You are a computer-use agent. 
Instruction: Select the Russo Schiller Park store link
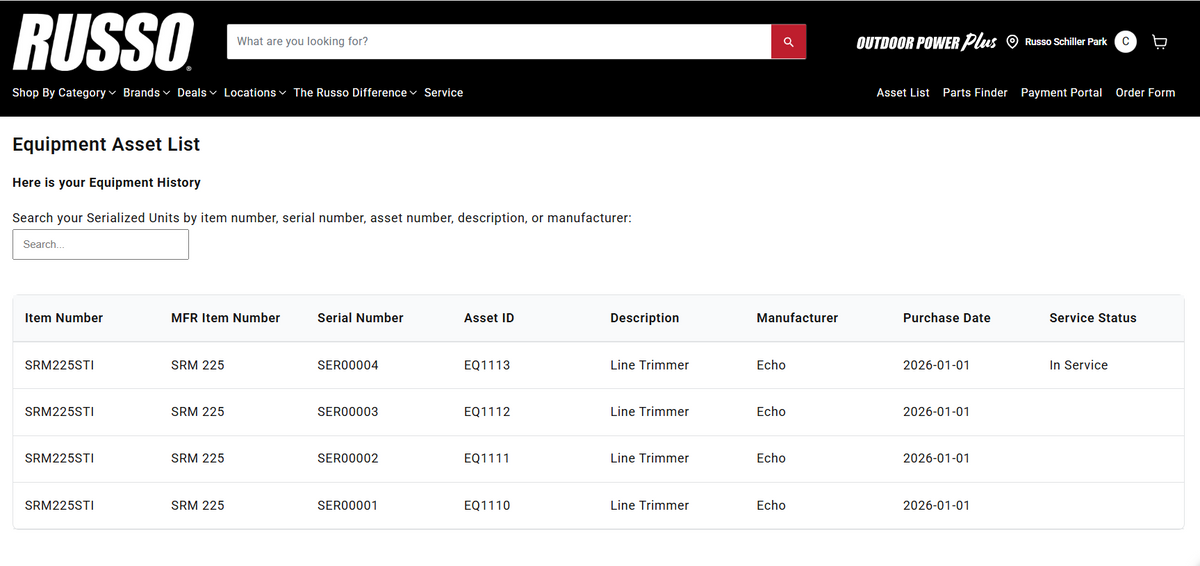pos(1066,42)
